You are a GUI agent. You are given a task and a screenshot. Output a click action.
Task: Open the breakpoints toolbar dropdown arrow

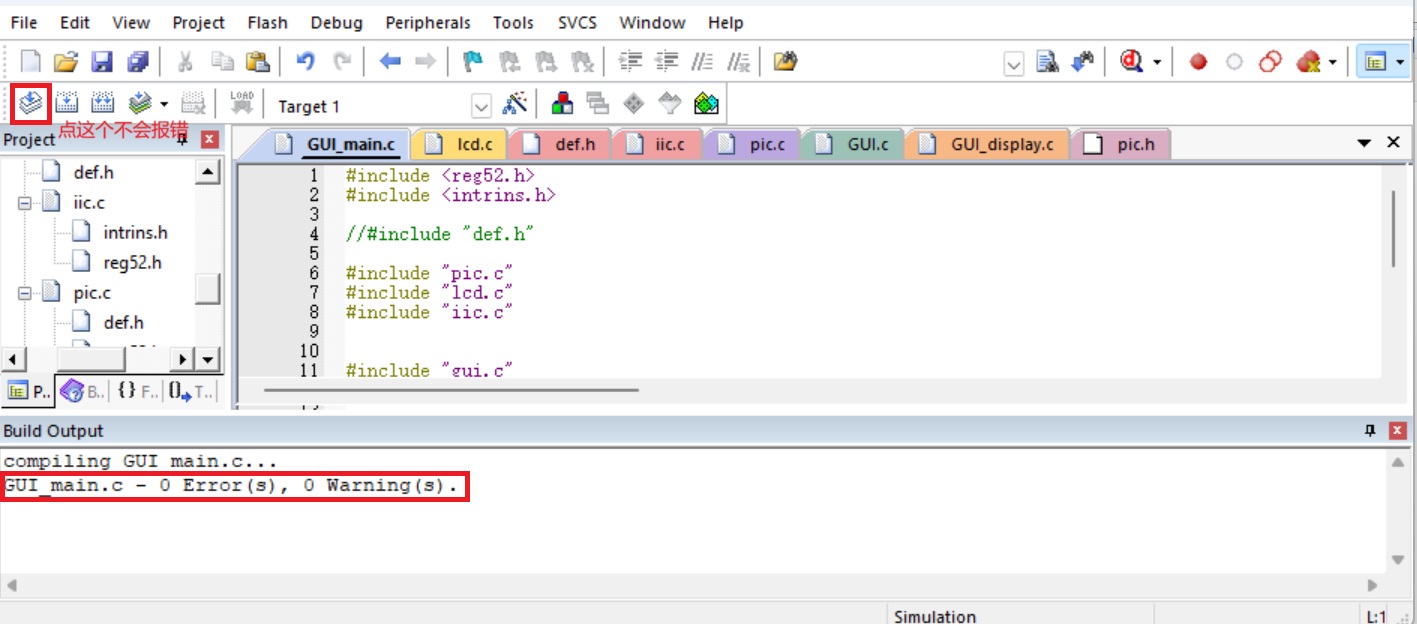point(1333,62)
